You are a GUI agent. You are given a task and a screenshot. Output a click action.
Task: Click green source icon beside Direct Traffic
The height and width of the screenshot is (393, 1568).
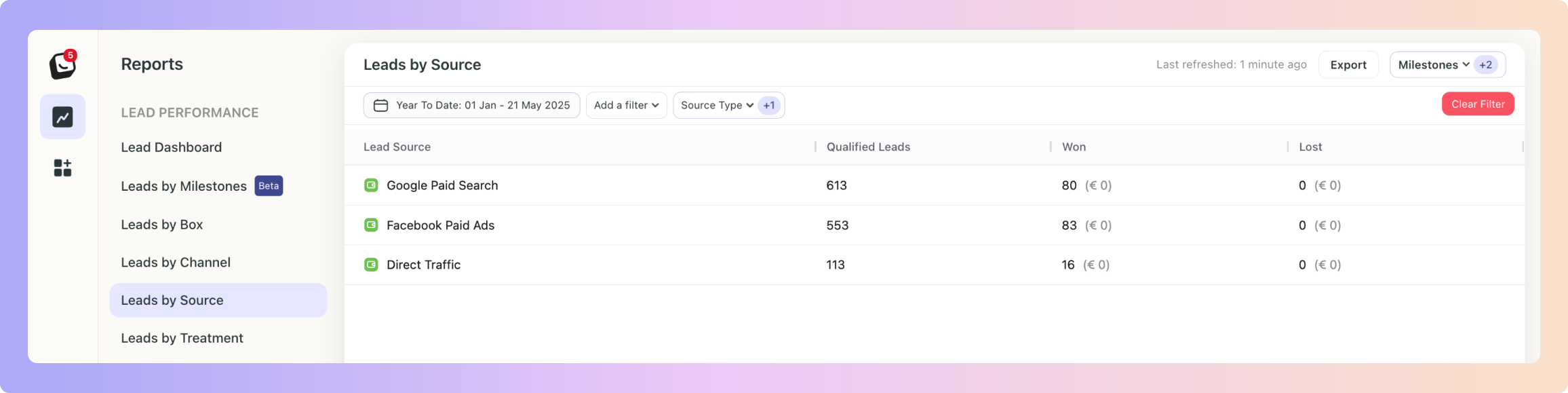371,265
